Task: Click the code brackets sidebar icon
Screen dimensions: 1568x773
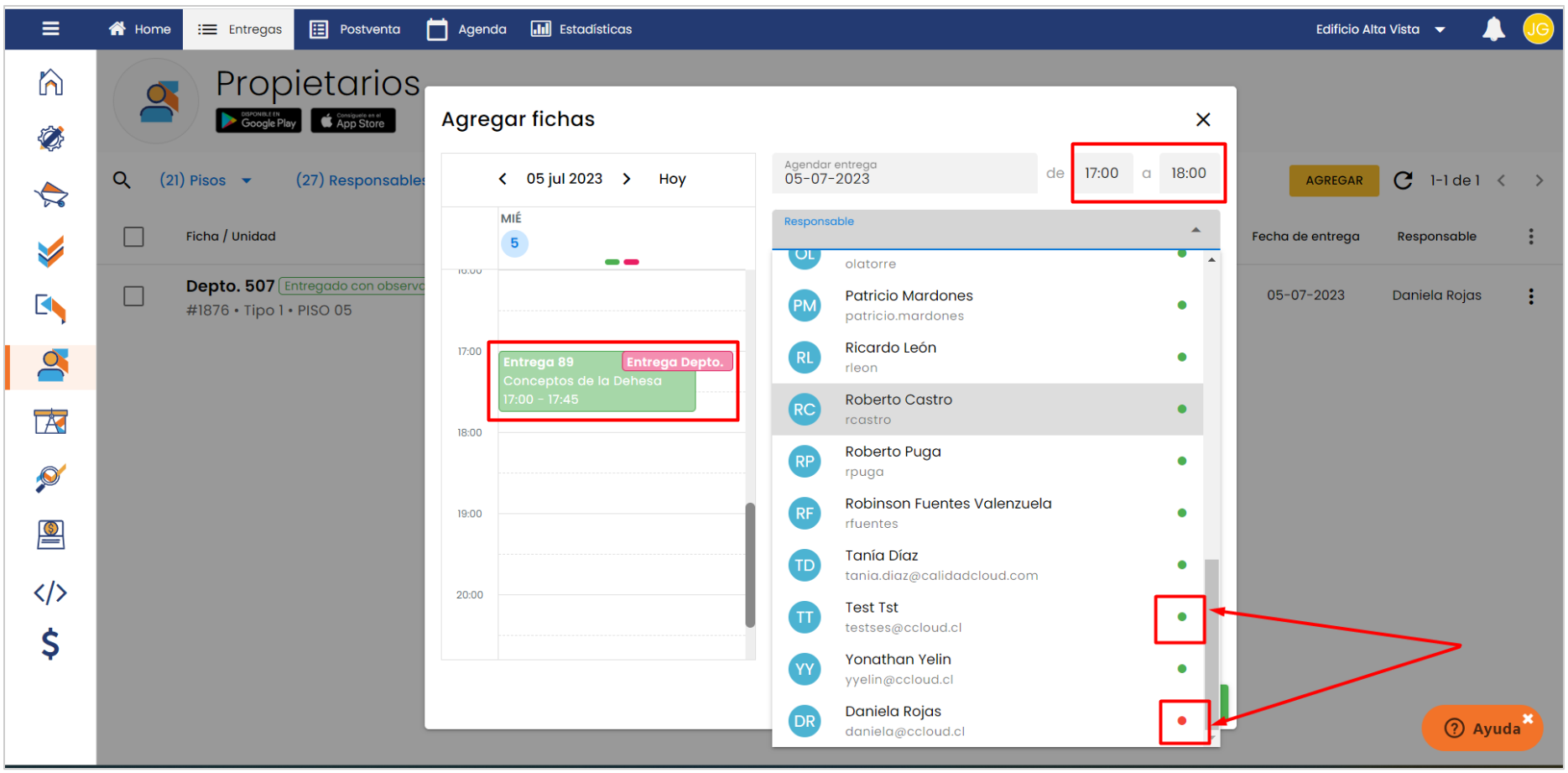Action: (50, 593)
